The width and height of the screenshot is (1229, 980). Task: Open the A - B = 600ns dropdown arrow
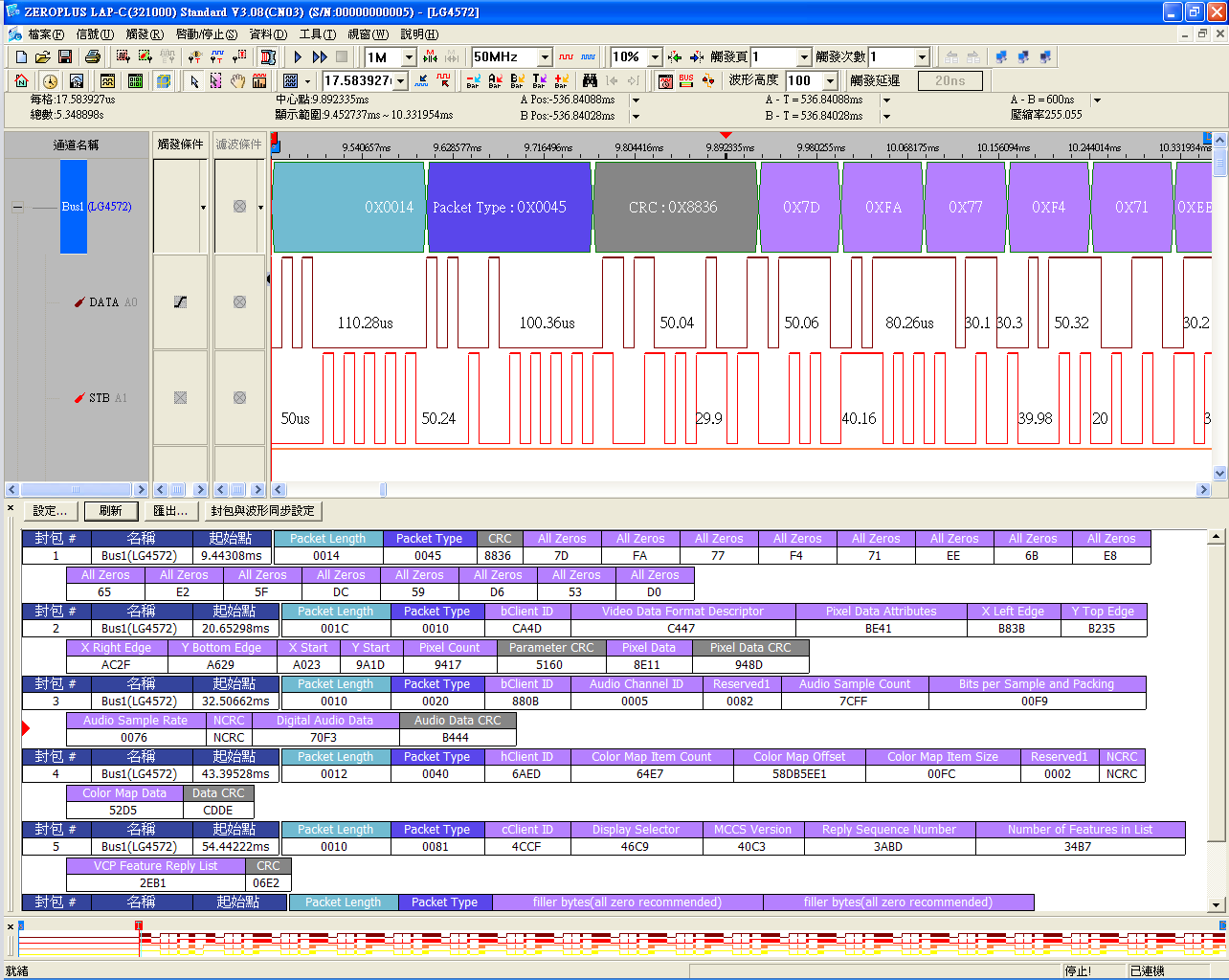coord(1097,100)
